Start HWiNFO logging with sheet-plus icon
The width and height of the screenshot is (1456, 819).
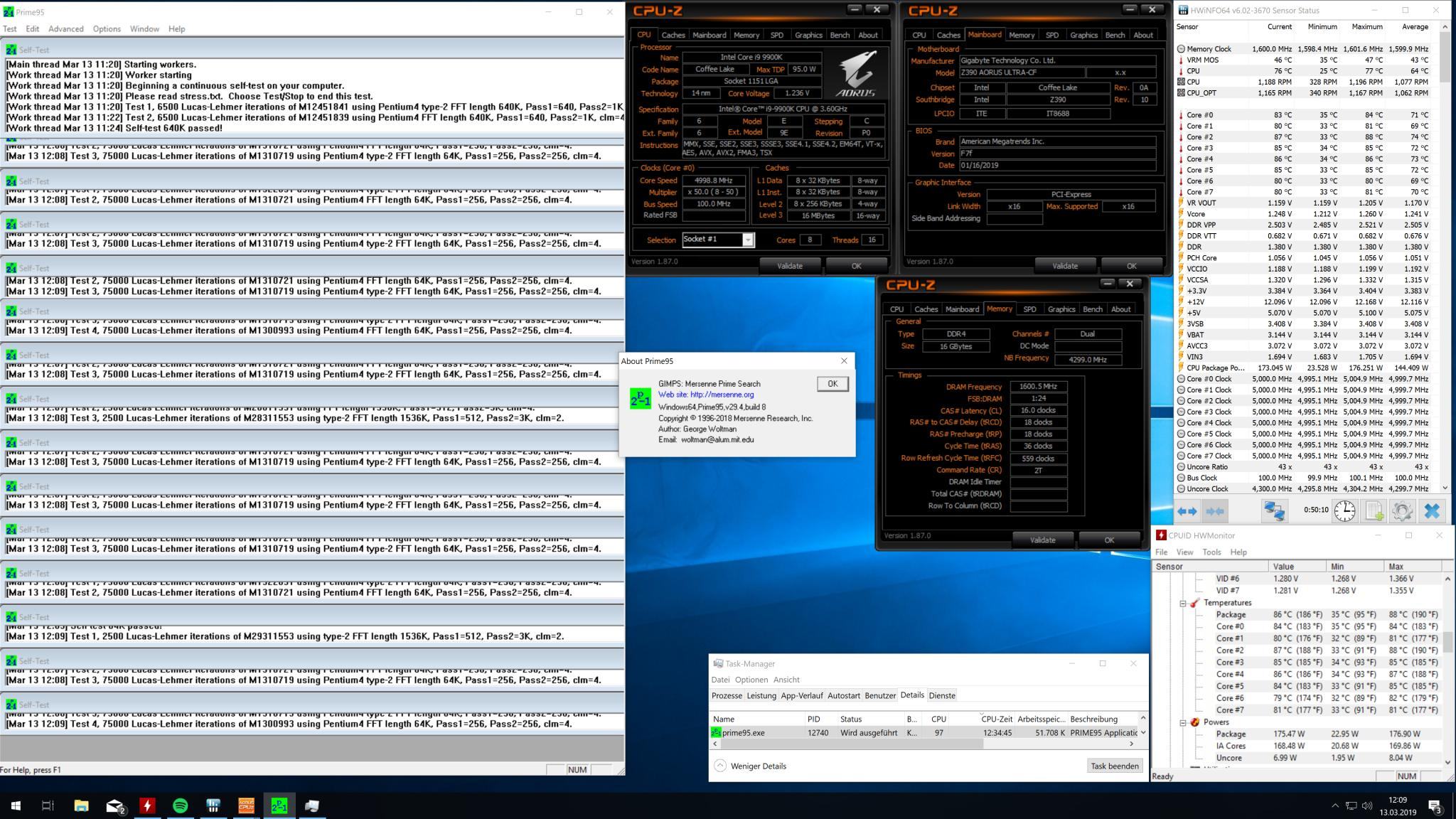(1374, 511)
